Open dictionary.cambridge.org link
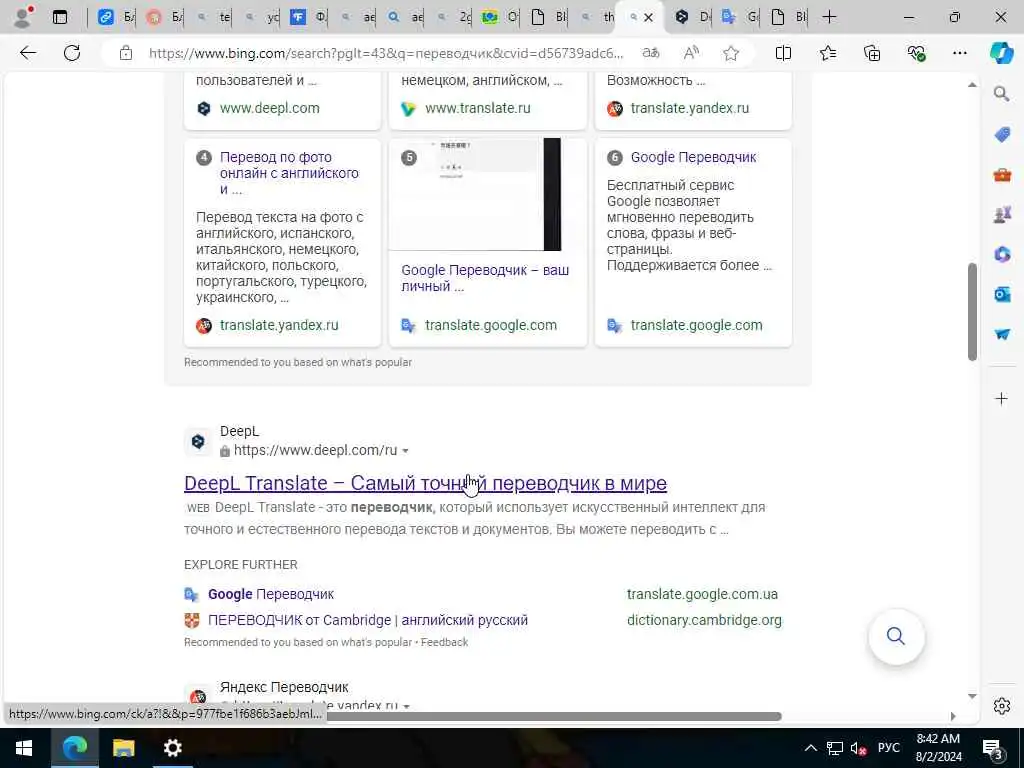The image size is (1024, 768). click(704, 620)
